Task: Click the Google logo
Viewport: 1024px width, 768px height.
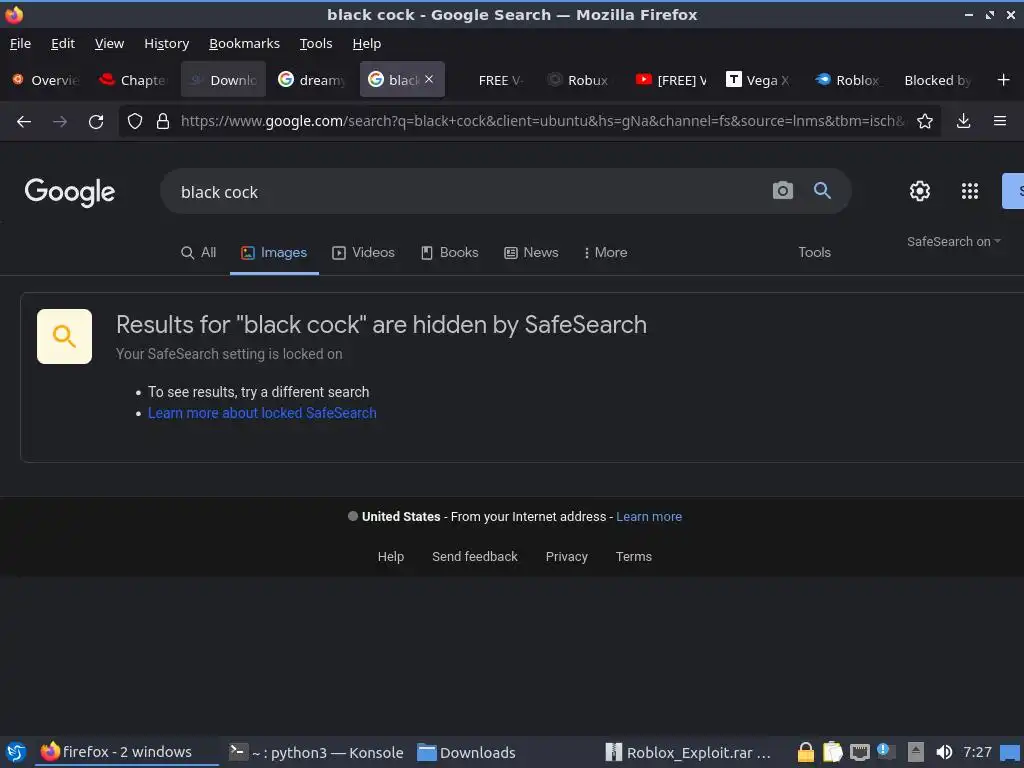Action: pos(70,192)
